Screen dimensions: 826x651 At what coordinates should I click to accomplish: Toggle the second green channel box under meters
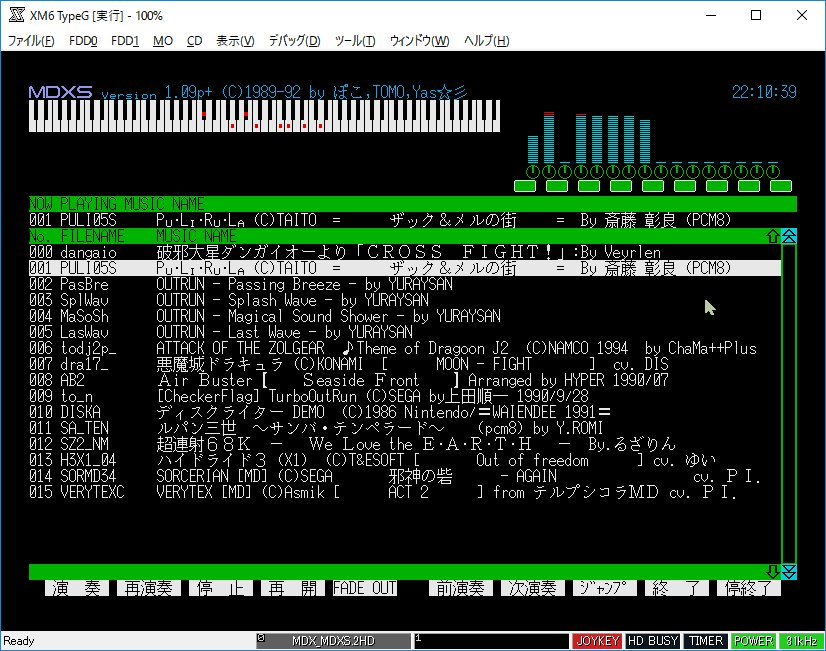tap(557, 185)
